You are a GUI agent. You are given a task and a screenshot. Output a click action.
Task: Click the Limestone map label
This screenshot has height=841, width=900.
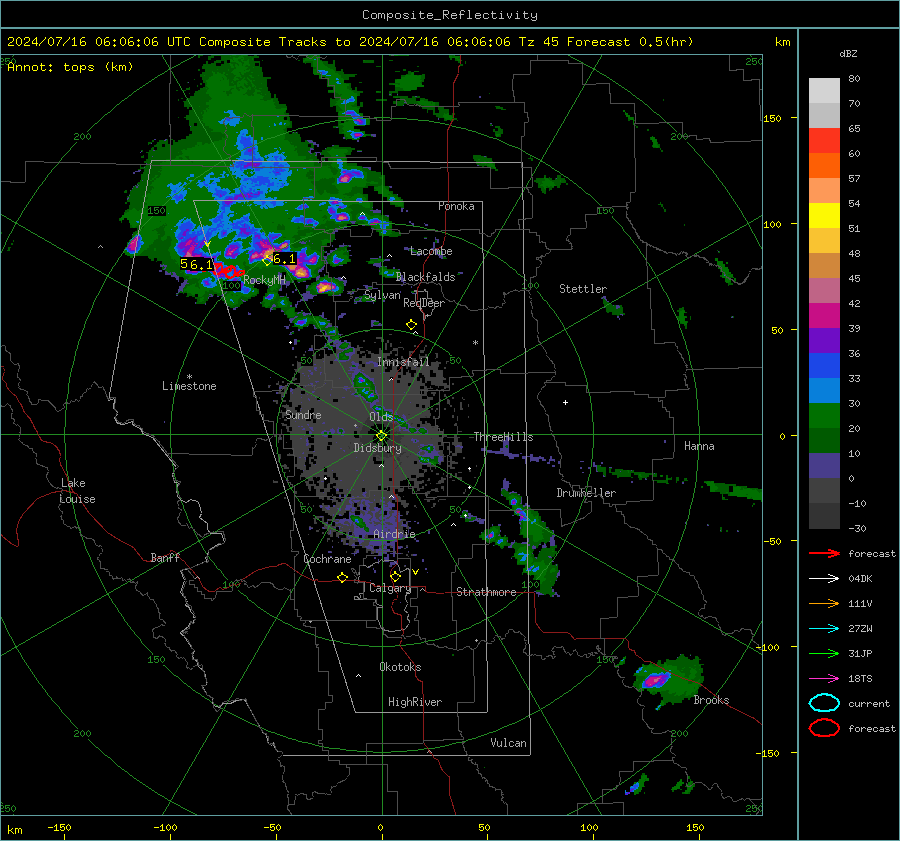tap(189, 386)
